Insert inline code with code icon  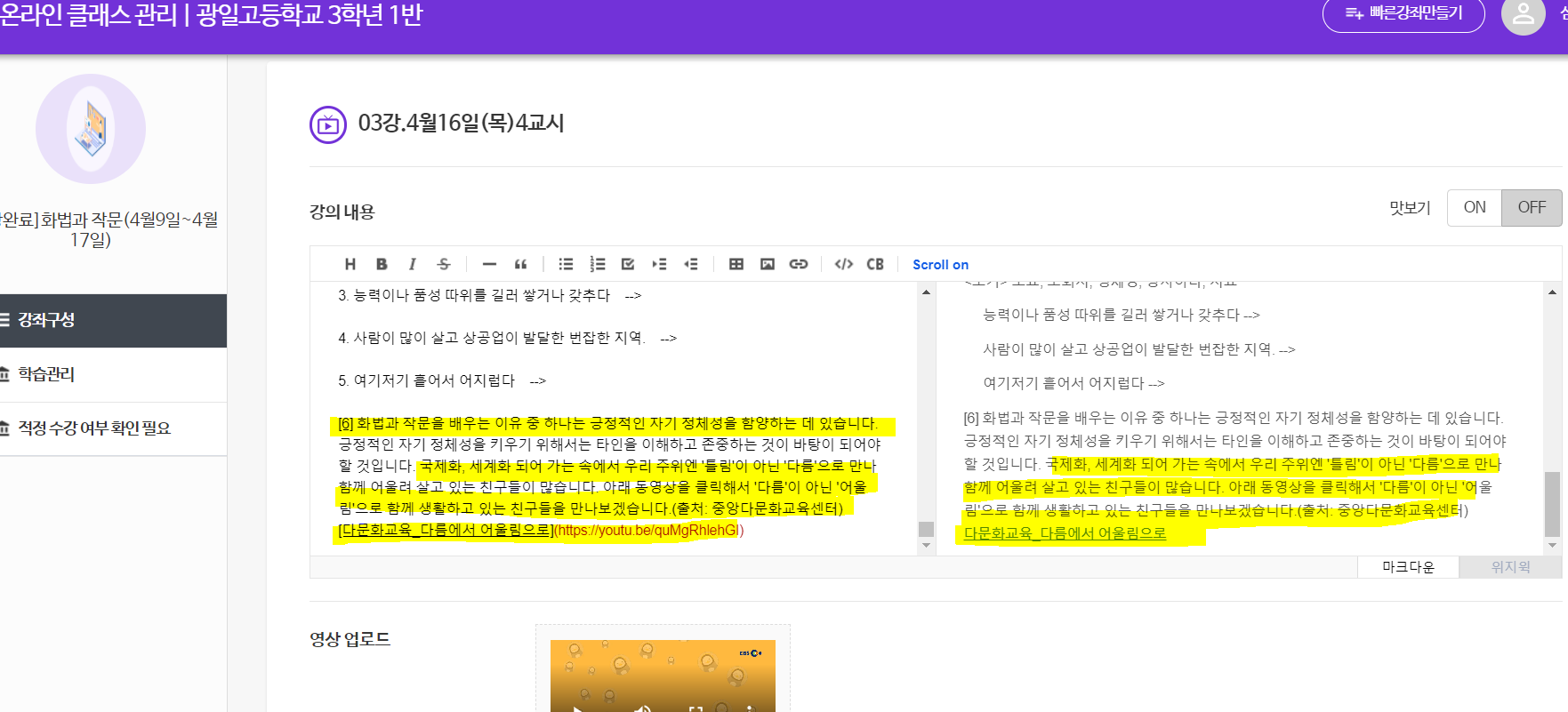point(844,264)
